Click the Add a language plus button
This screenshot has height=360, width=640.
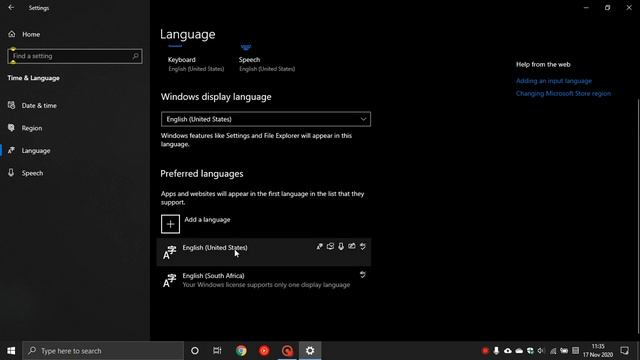point(170,224)
